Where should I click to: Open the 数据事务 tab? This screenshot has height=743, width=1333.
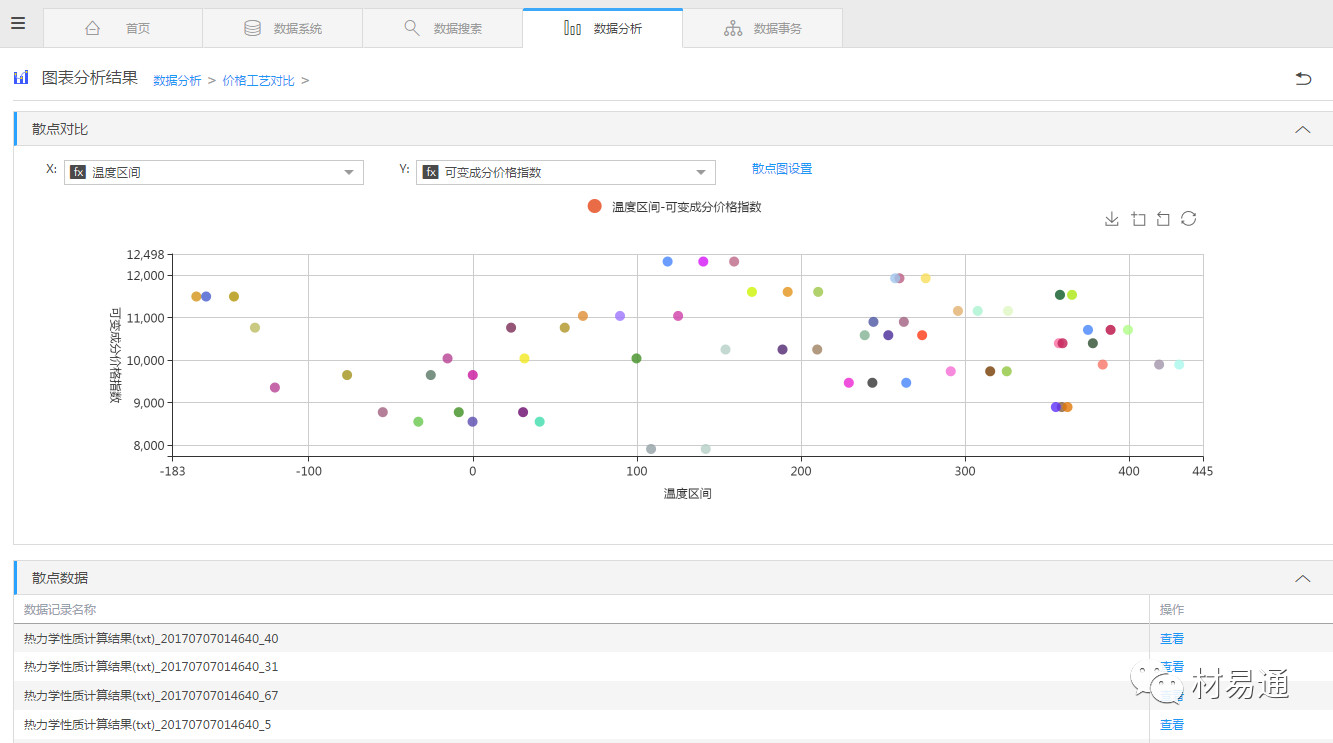point(762,28)
